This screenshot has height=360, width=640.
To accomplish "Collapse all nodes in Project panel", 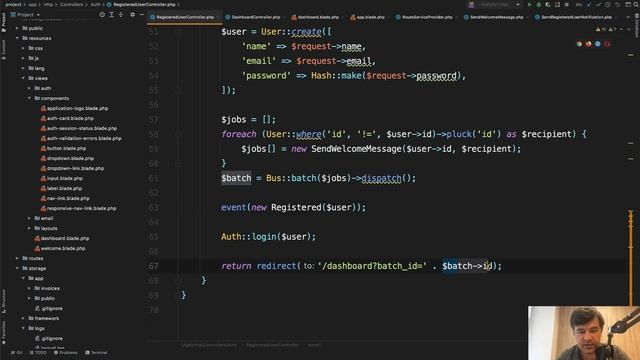I will [x=121, y=15].
